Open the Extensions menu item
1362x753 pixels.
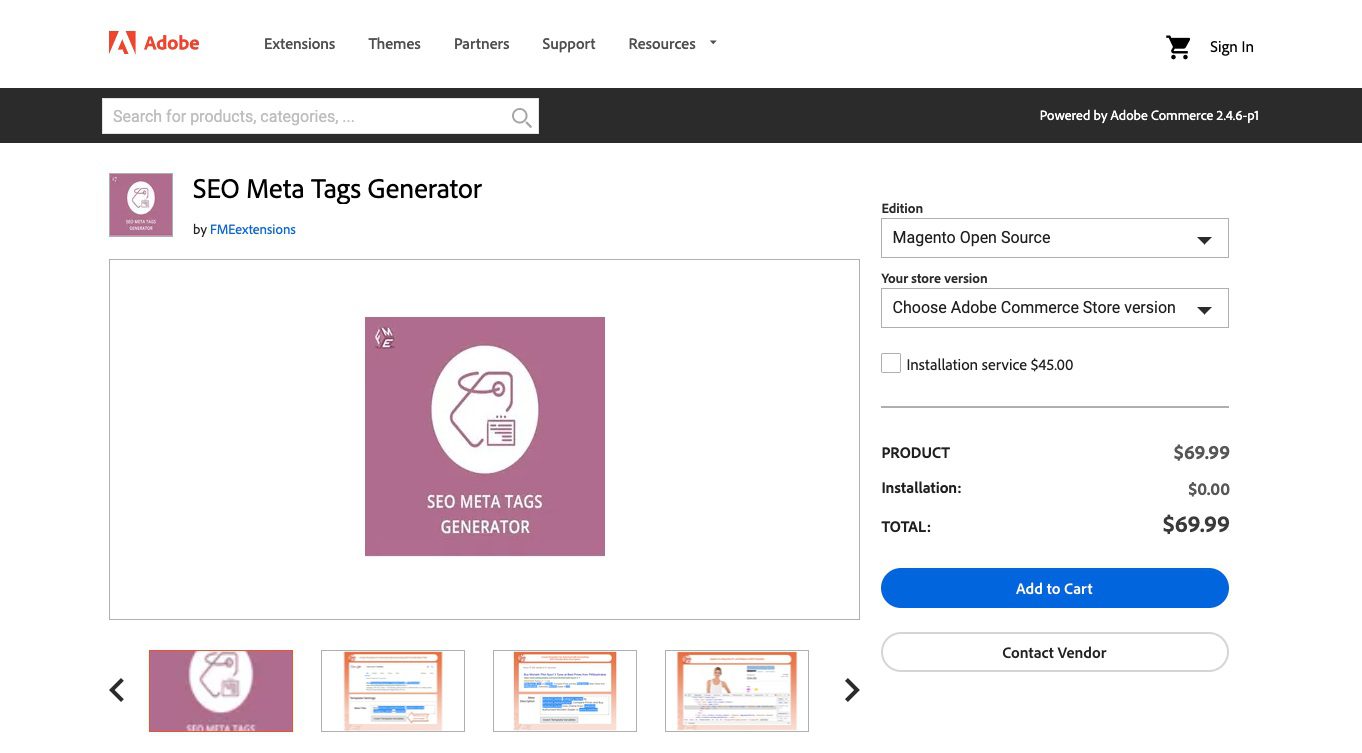point(299,44)
